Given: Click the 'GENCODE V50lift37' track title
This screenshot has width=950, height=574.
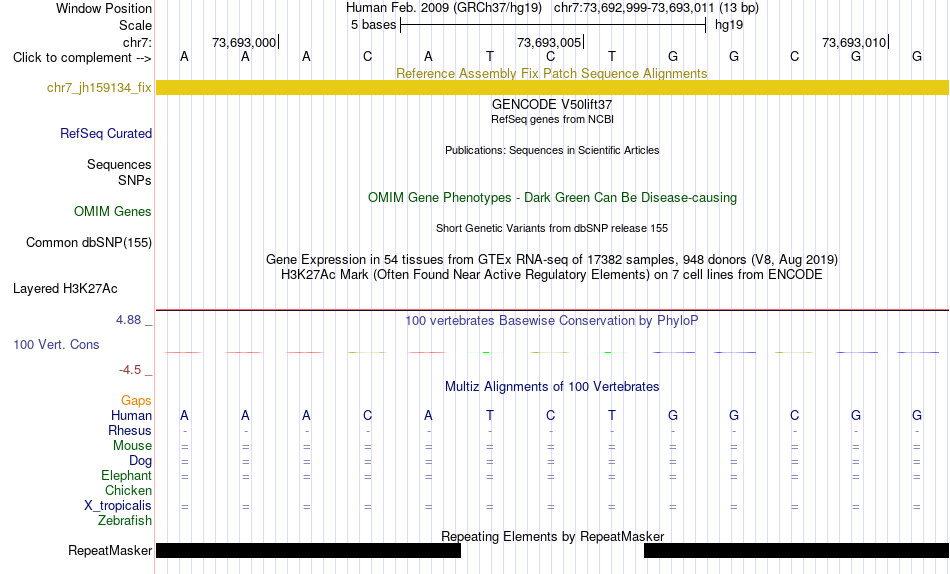Looking at the screenshot, I should pos(552,104).
